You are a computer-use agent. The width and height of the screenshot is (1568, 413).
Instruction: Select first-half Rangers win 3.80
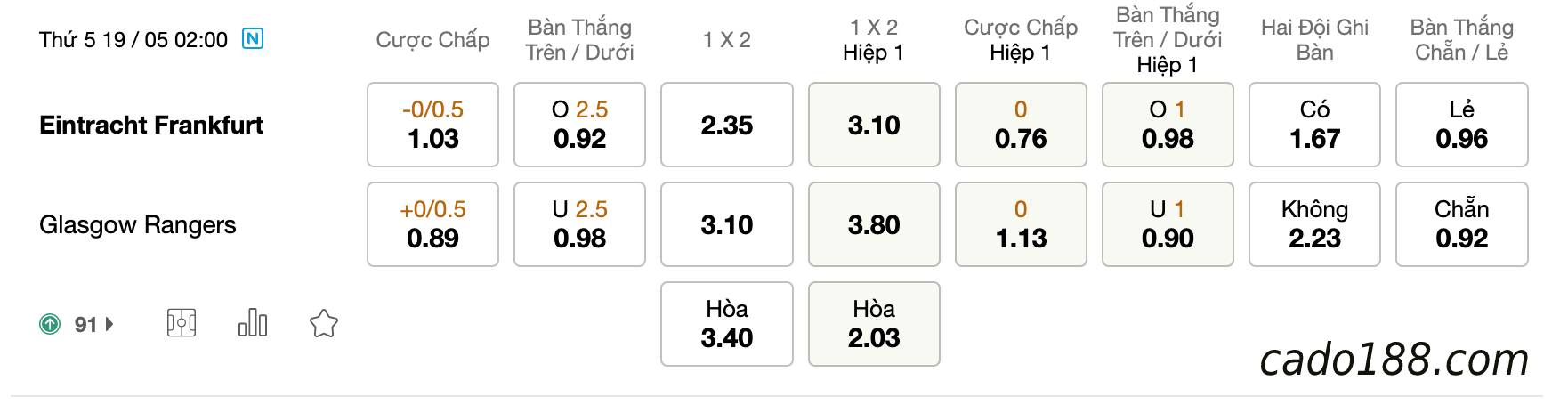tap(874, 224)
